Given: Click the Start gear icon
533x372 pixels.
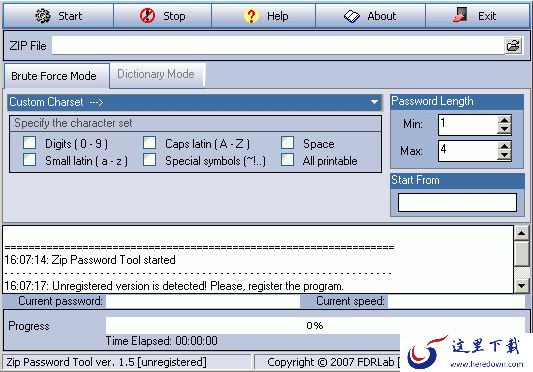Looking at the screenshot, I should coord(43,16).
